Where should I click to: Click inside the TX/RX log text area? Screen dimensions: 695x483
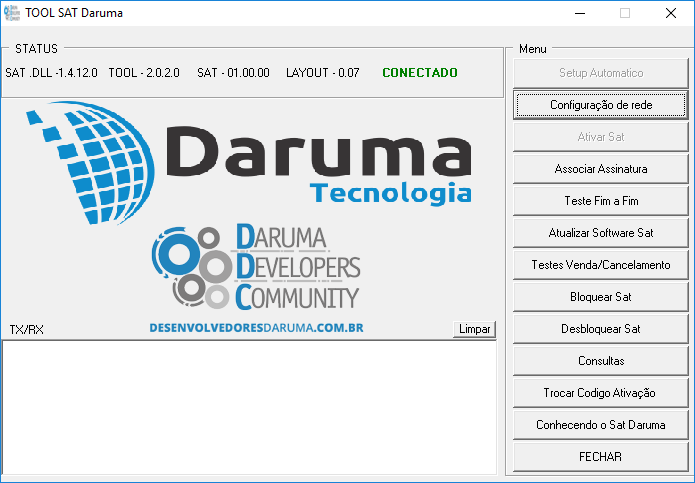click(249, 408)
